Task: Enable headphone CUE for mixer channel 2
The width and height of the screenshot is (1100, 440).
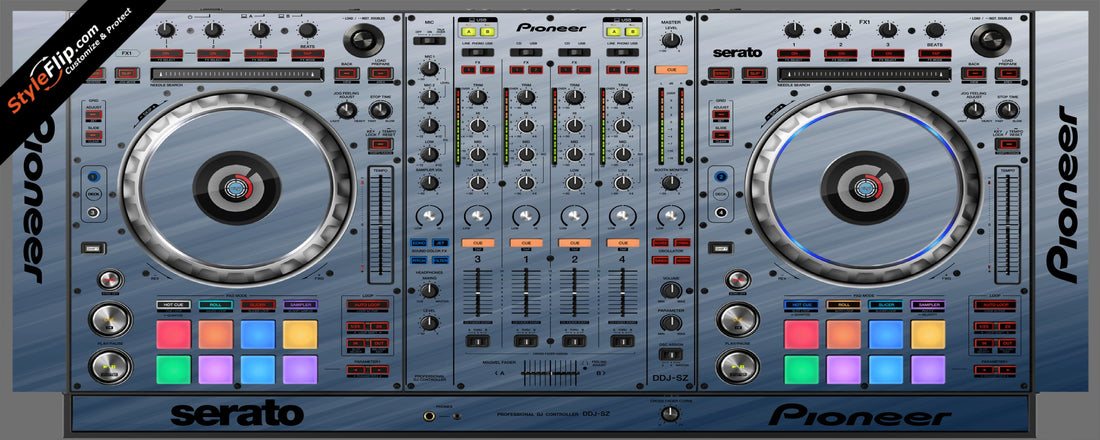Action: 574,243
